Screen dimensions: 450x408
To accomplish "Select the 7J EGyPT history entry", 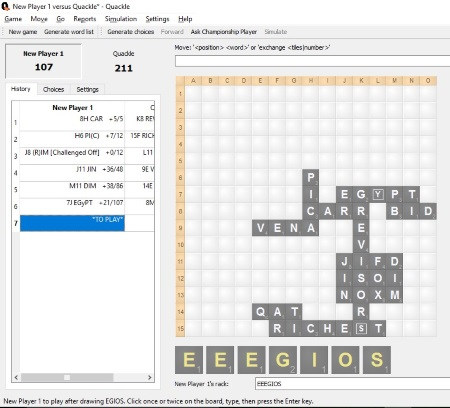I will tap(72, 206).
